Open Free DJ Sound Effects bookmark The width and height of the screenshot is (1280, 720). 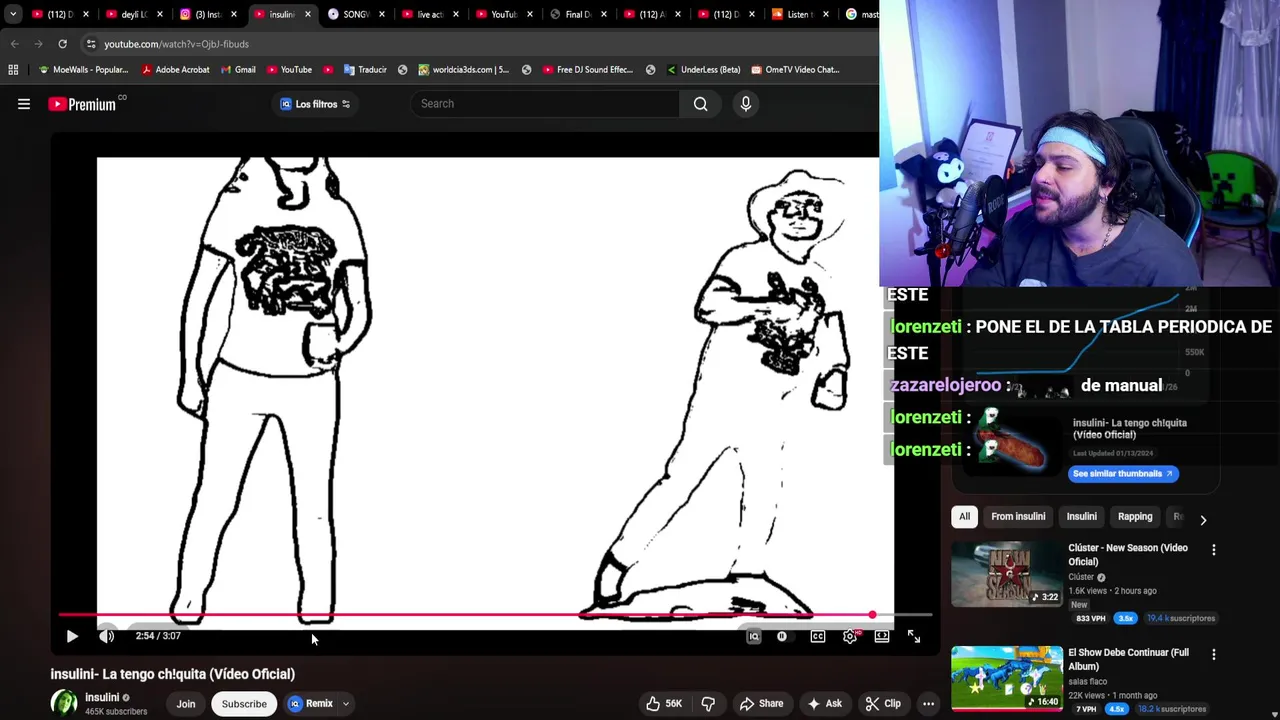(x=587, y=70)
